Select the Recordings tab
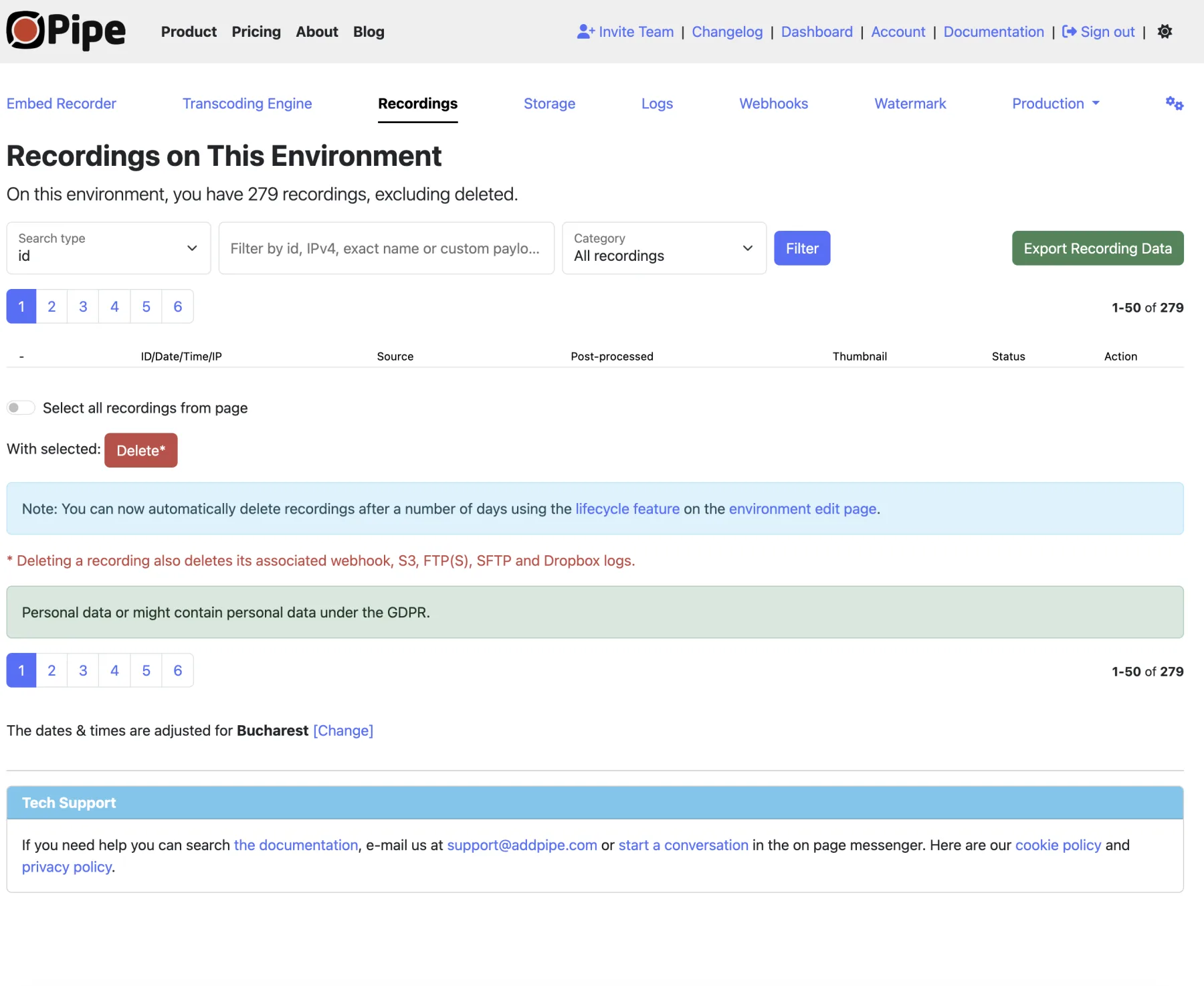 click(x=418, y=104)
